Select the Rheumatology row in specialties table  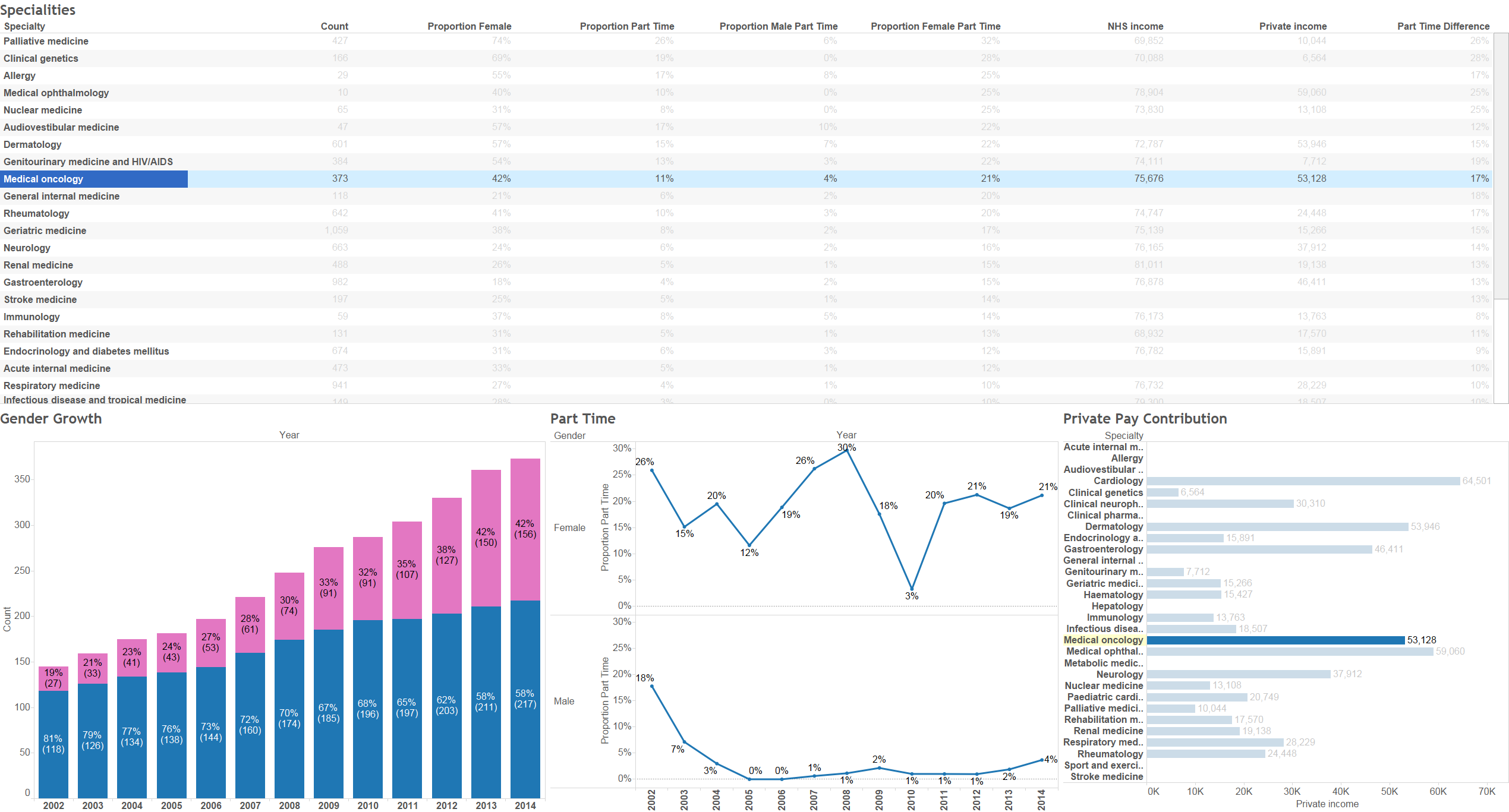pos(36,213)
